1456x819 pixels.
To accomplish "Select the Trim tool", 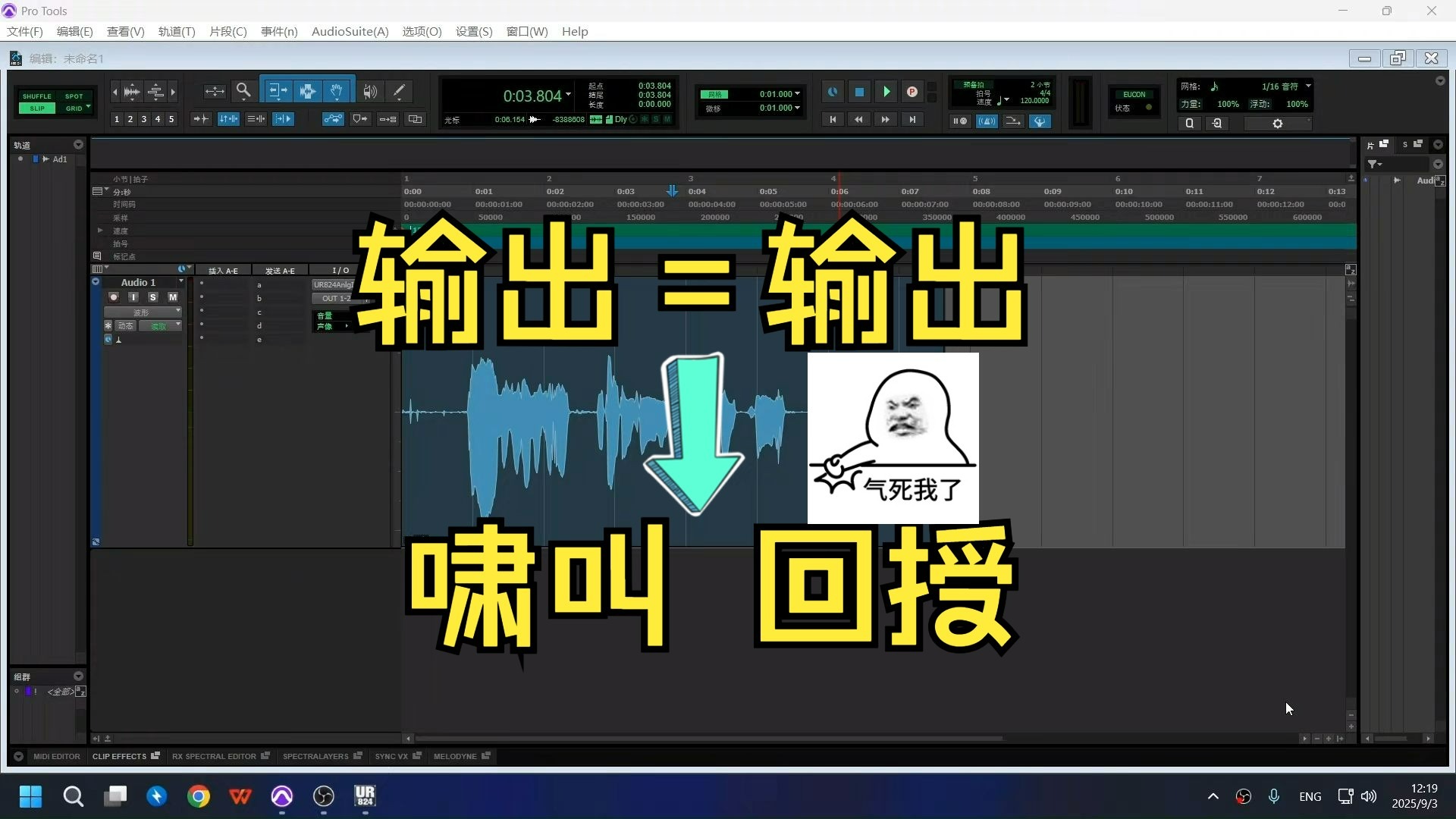I will pyautogui.click(x=278, y=90).
